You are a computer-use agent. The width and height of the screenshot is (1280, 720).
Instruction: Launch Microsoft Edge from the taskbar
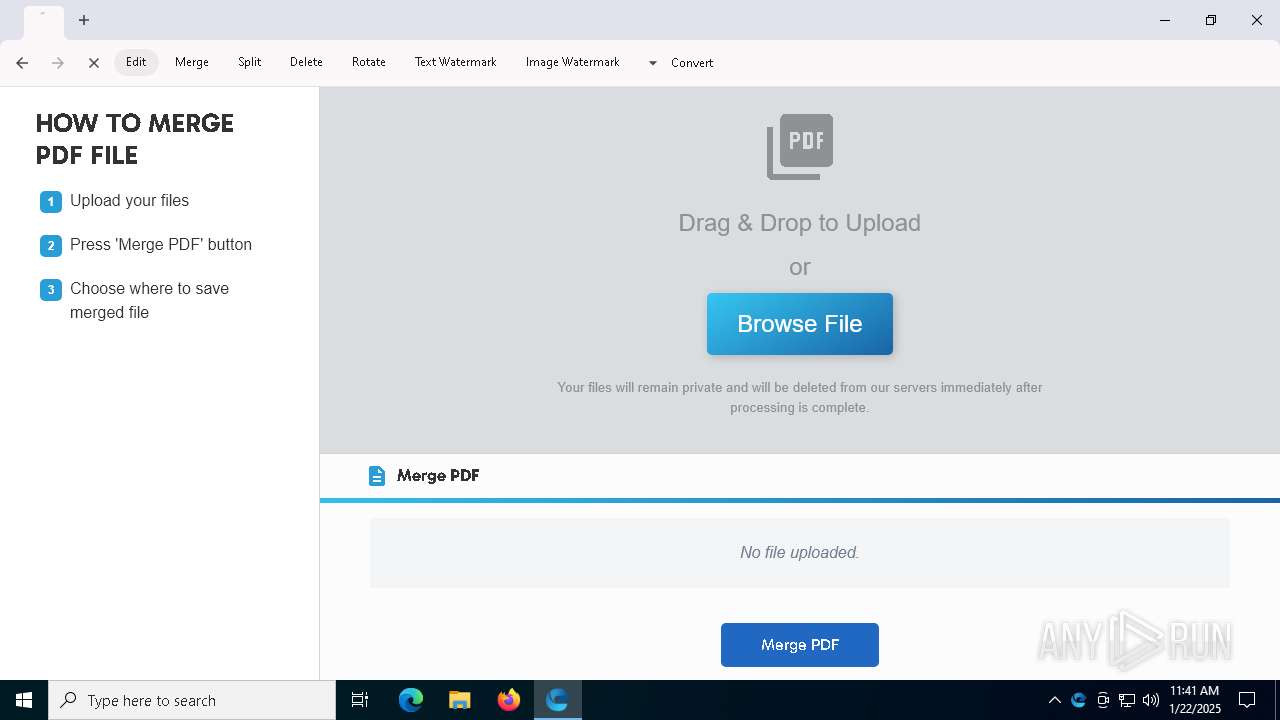411,700
